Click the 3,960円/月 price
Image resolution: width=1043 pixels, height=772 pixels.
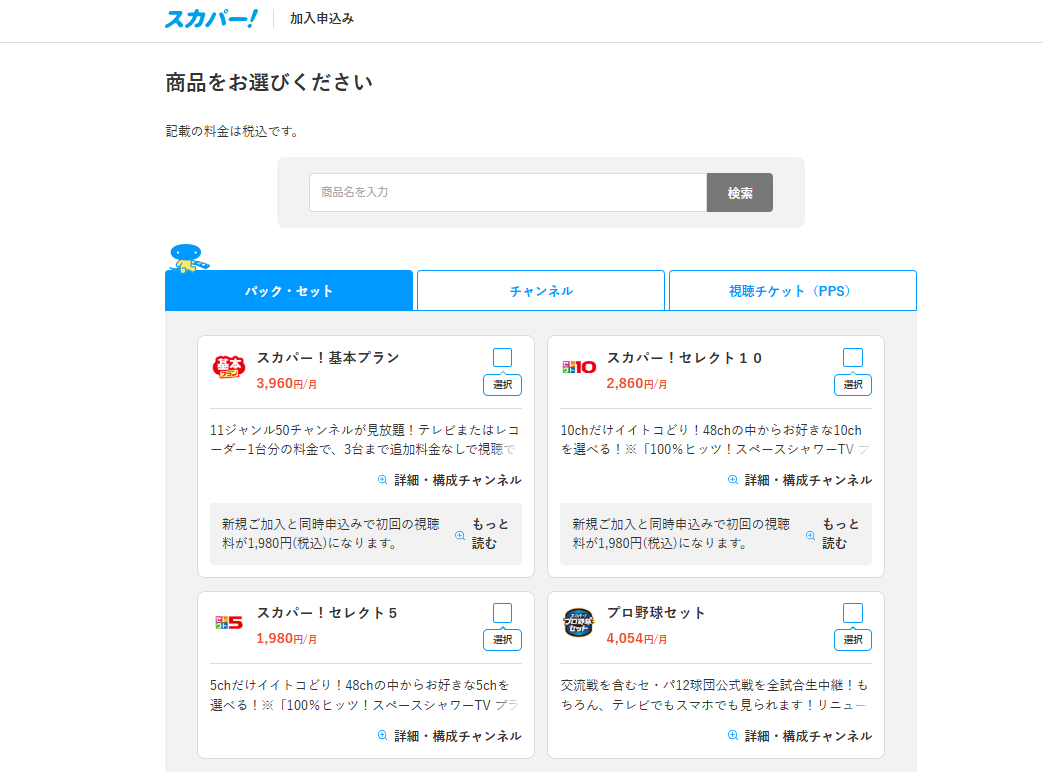click(x=287, y=384)
